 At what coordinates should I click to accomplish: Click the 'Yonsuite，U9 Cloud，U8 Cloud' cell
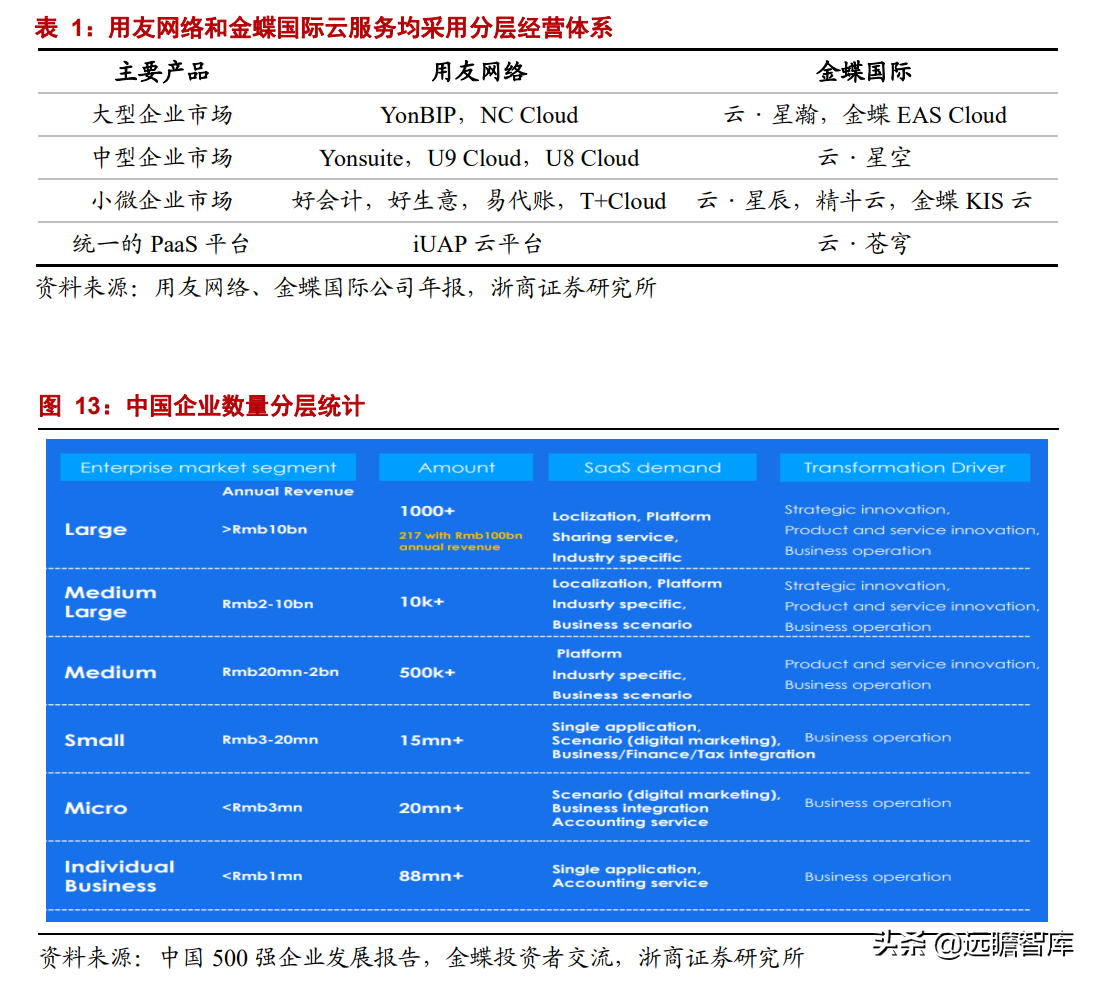pyautogui.click(x=479, y=158)
